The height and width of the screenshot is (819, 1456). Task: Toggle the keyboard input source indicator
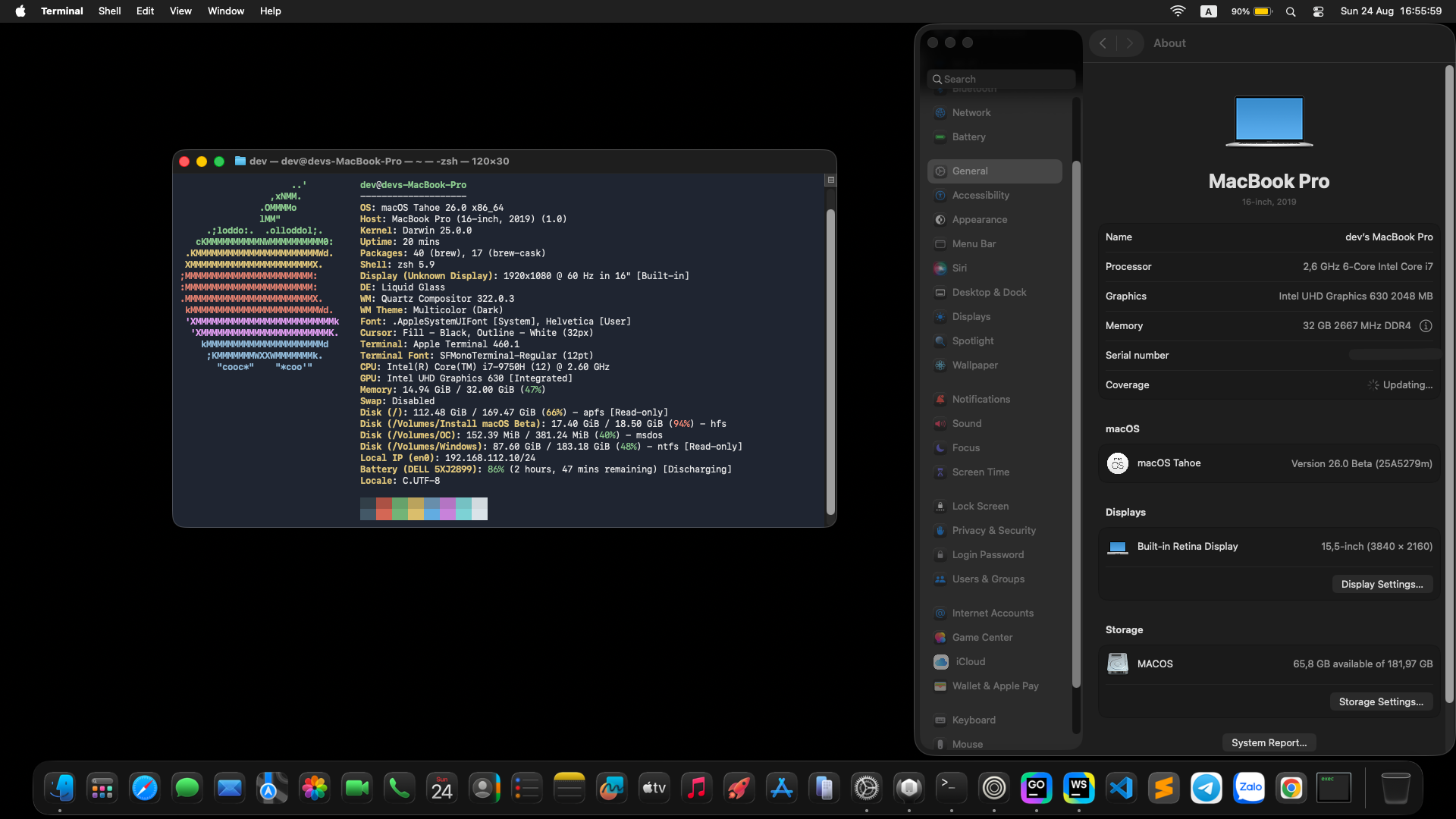pyautogui.click(x=1209, y=11)
